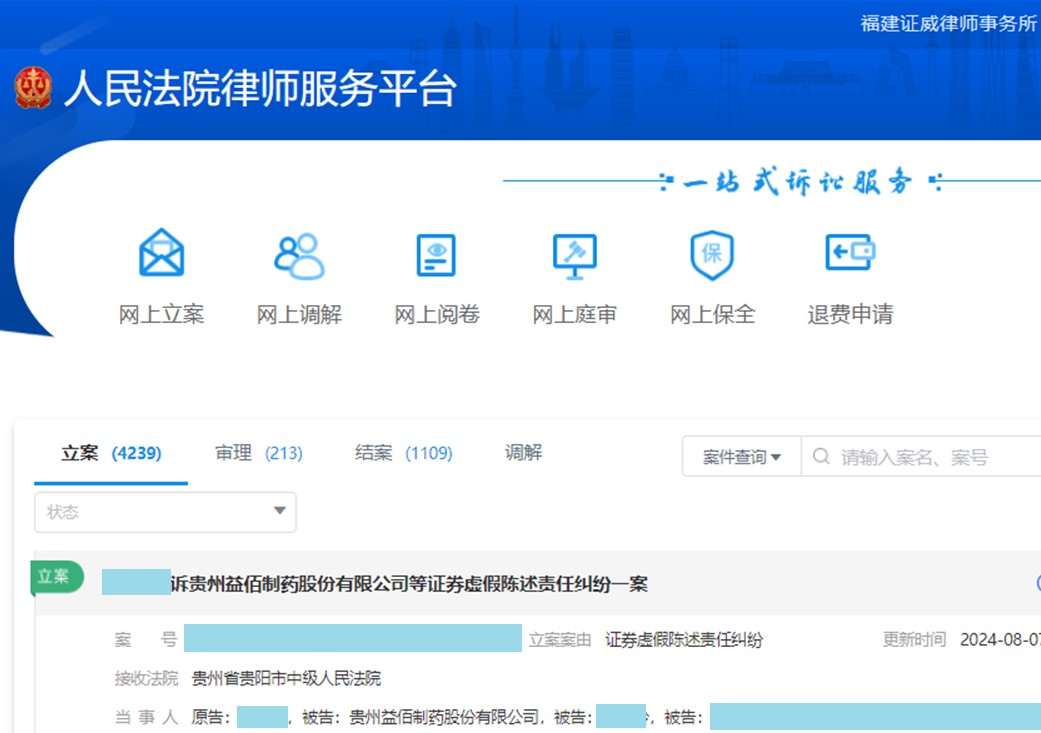
Task: Click the 退费申请 label
Action: [x=850, y=314]
